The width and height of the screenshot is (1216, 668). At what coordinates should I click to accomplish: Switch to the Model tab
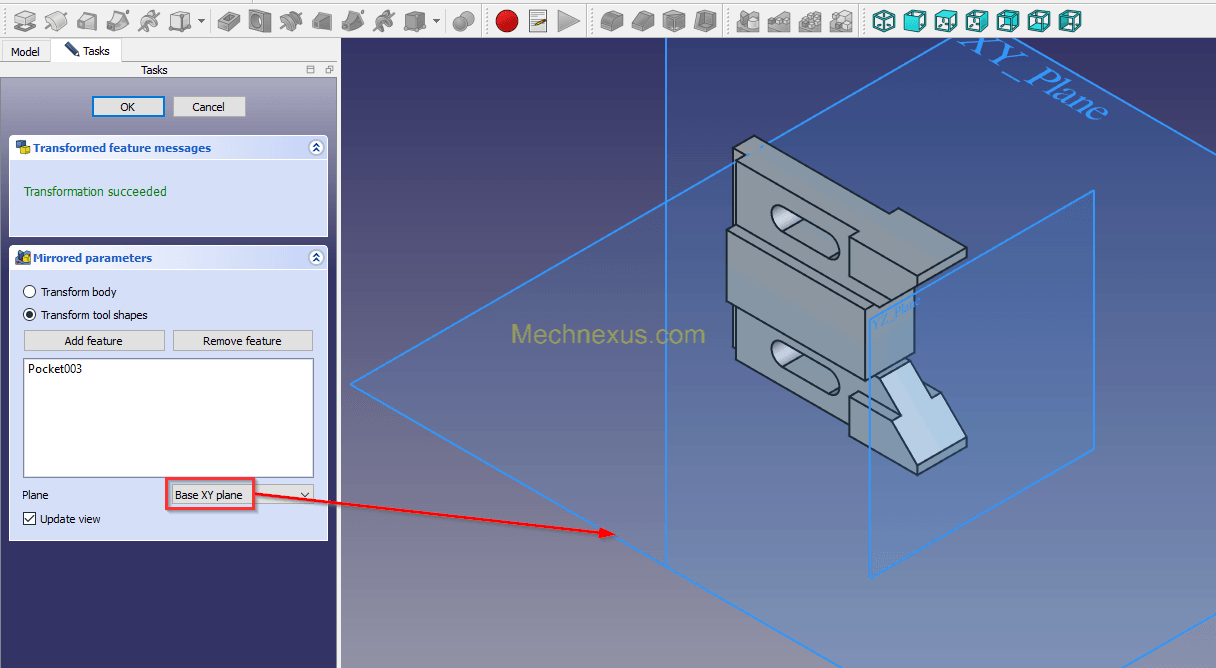pyautogui.click(x=25, y=51)
